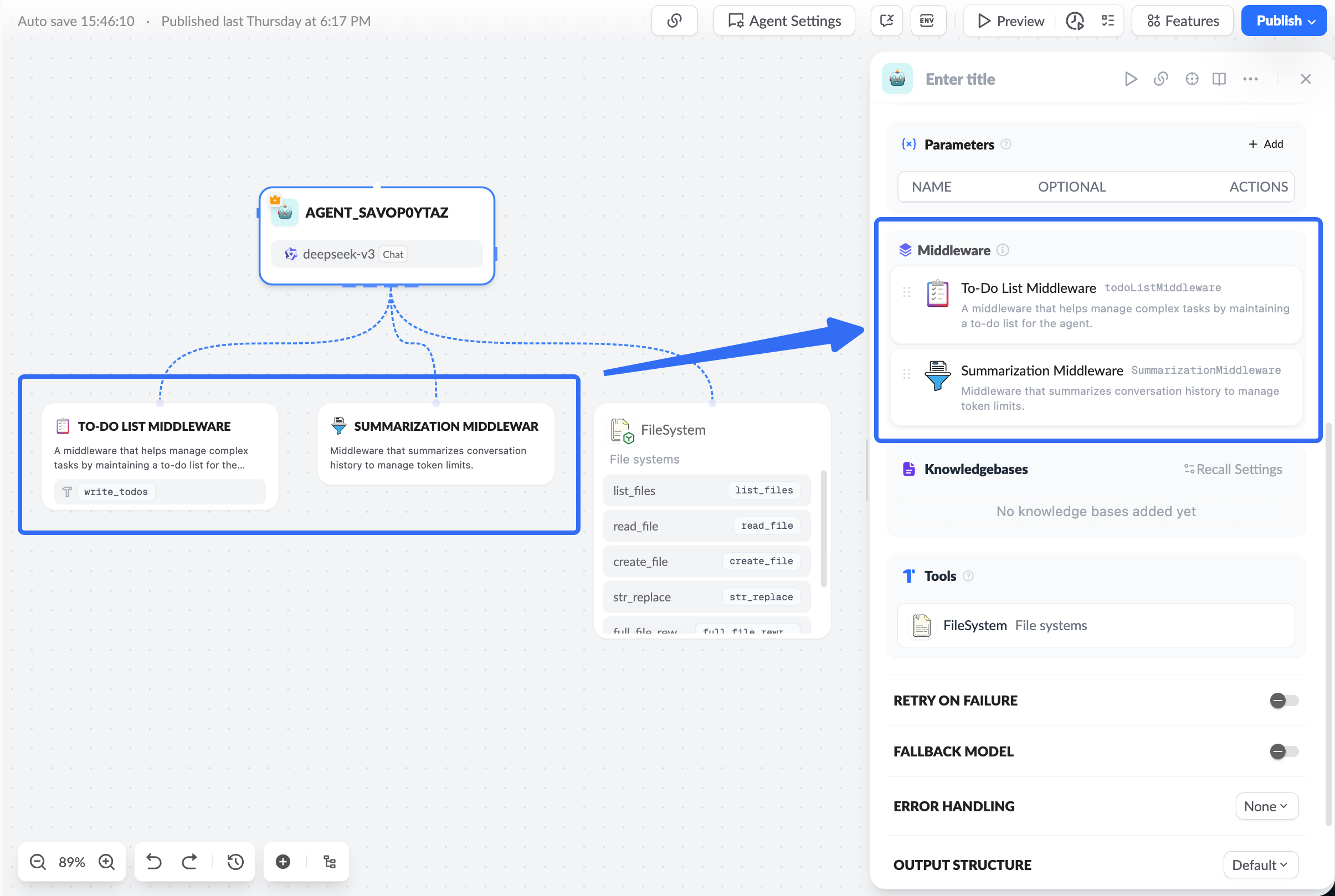The height and width of the screenshot is (896, 1335).
Task: Click the chat test icon beside ENV
Action: click(886, 20)
